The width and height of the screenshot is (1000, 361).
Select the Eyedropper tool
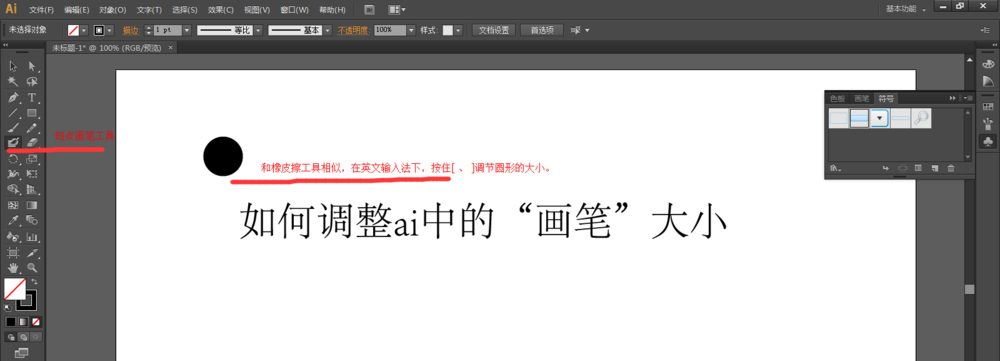[x=13, y=221]
